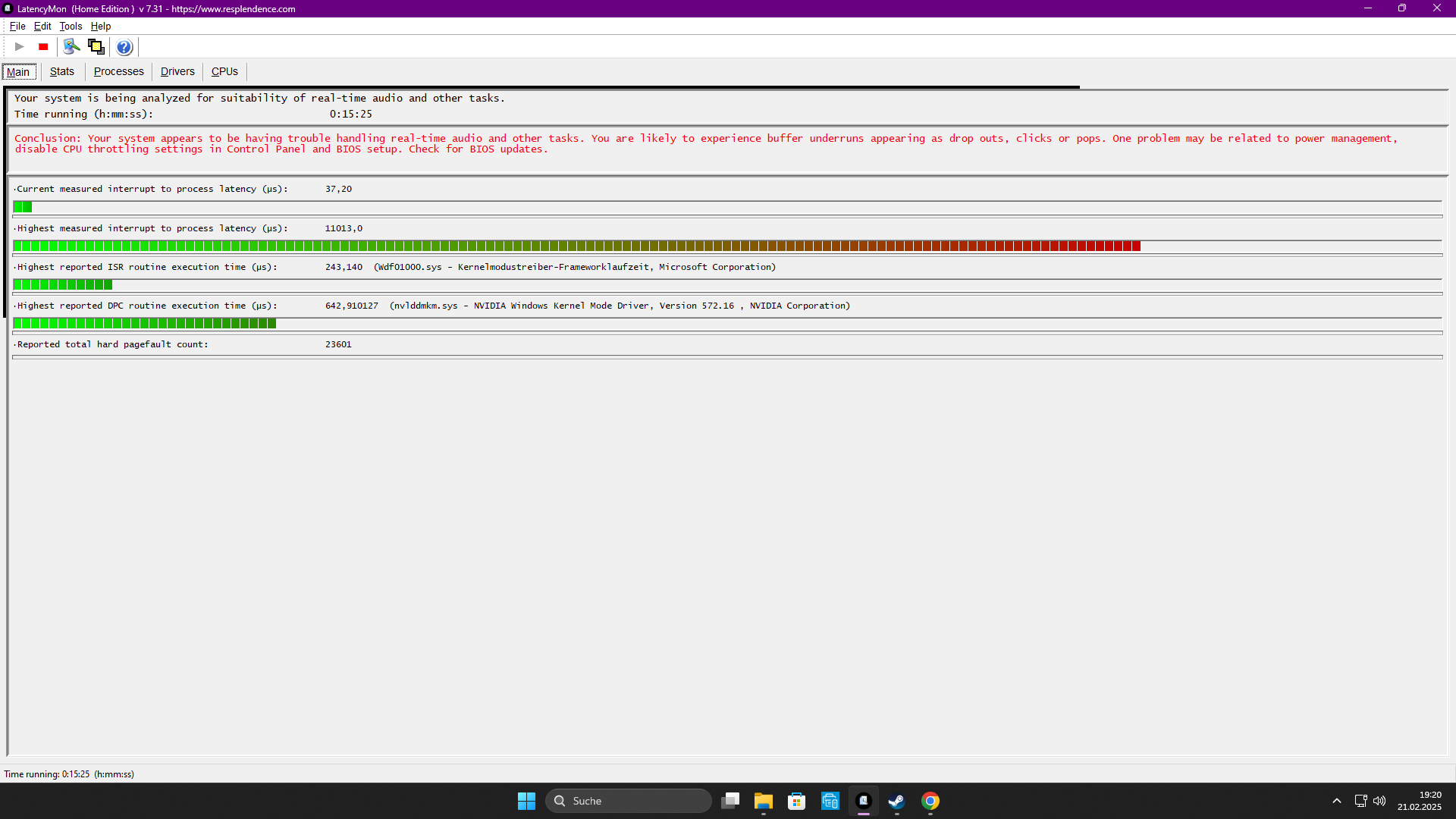
Task: Switch to the Stats tab
Action: coord(62,71)
